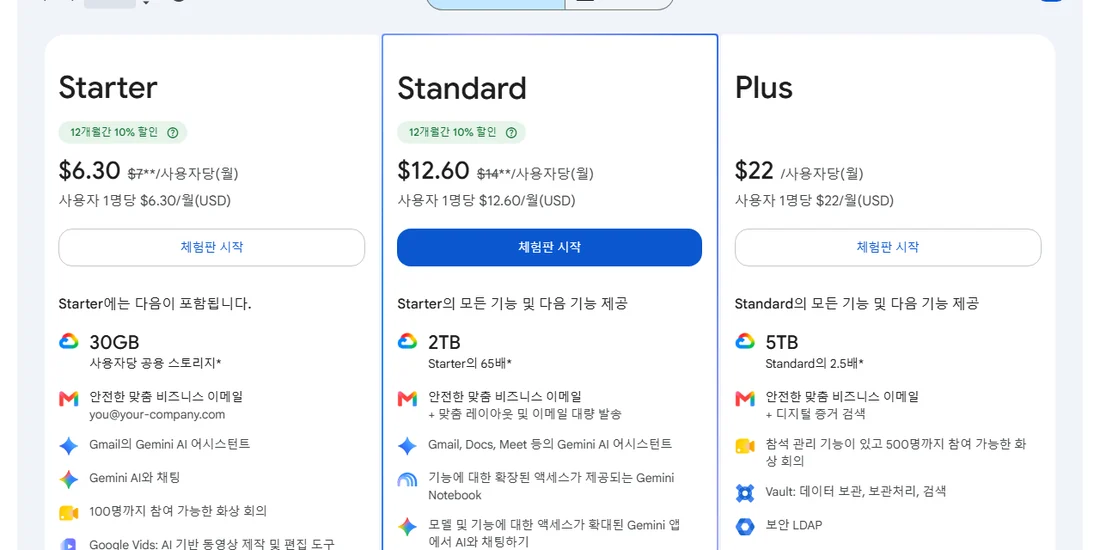The height and width of the screenshot is (550, 1100).
Task: Click Gmail, Docs, Meet 등의 Gemini AI 어시스턴트 text
Action: pos(550,444)
